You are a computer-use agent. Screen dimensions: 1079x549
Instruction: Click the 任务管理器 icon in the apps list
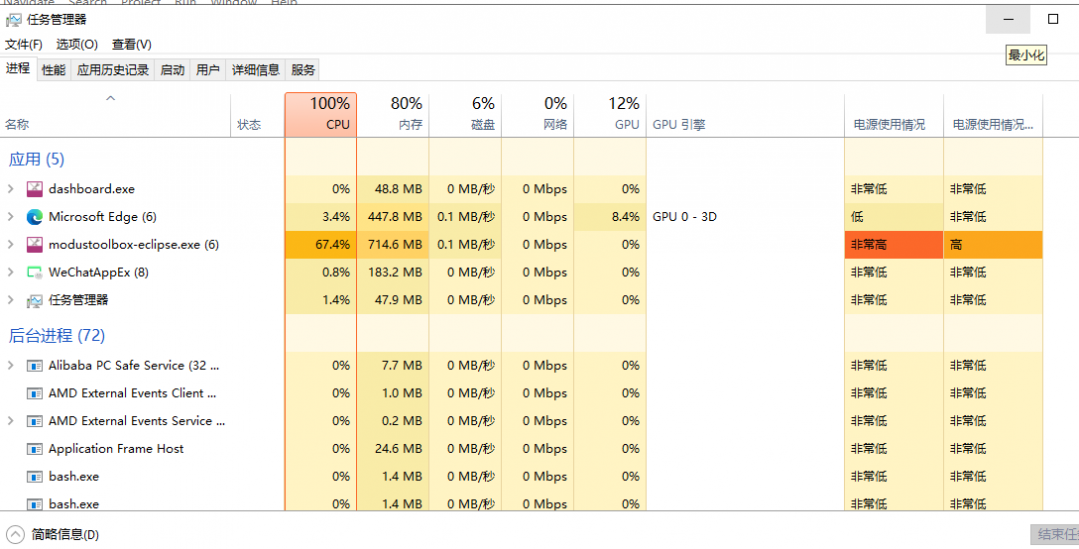click(x=34, y=301)
